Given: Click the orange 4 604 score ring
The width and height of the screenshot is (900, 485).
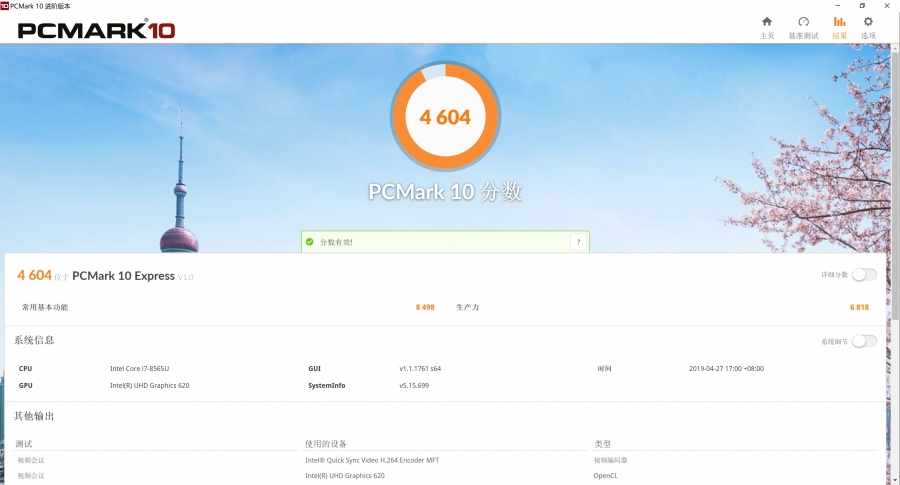Looking at the screenshot, I should coord(445,118).
